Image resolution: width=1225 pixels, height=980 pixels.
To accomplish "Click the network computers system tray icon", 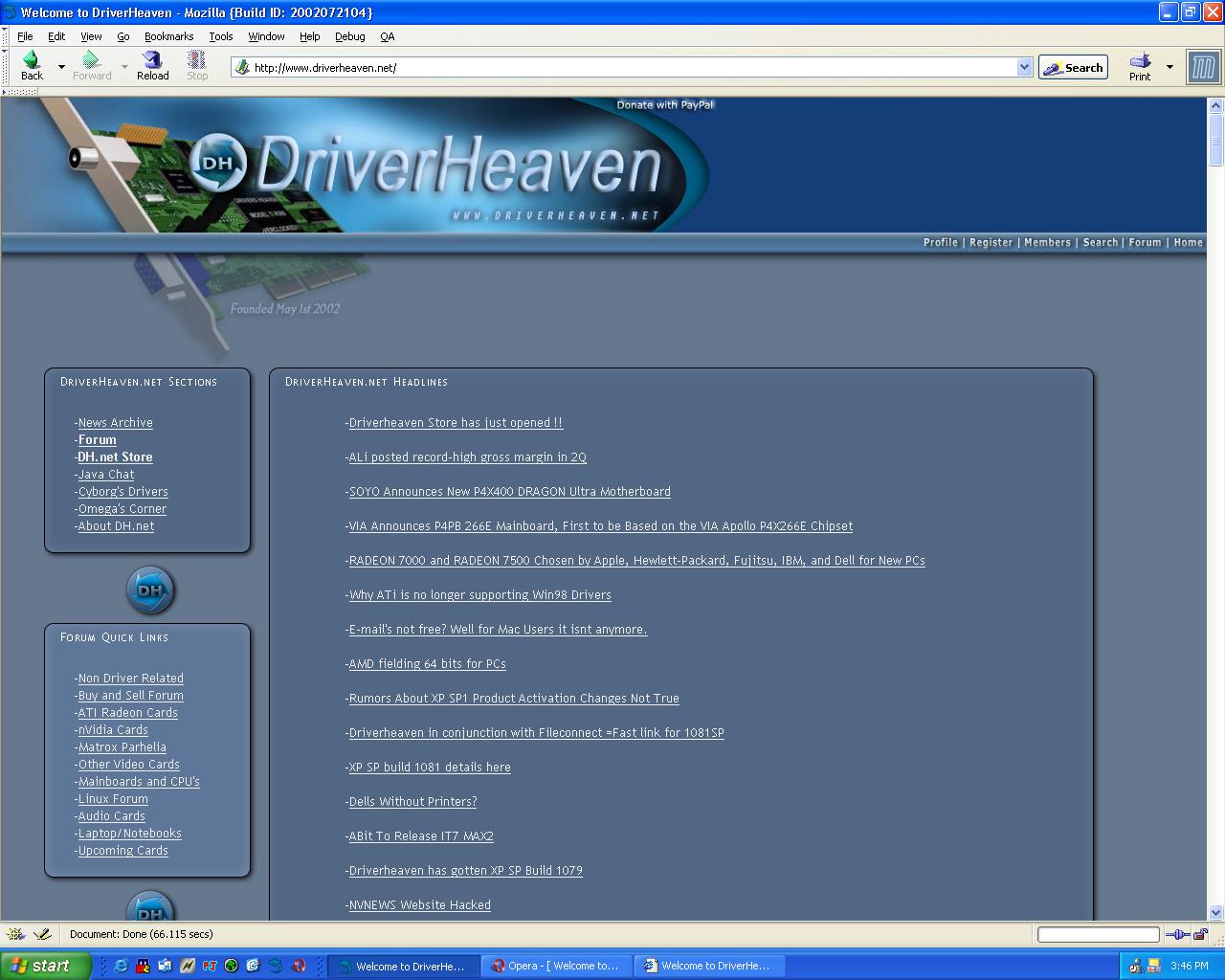I will pyautogui.click(x=1154, y=966).
